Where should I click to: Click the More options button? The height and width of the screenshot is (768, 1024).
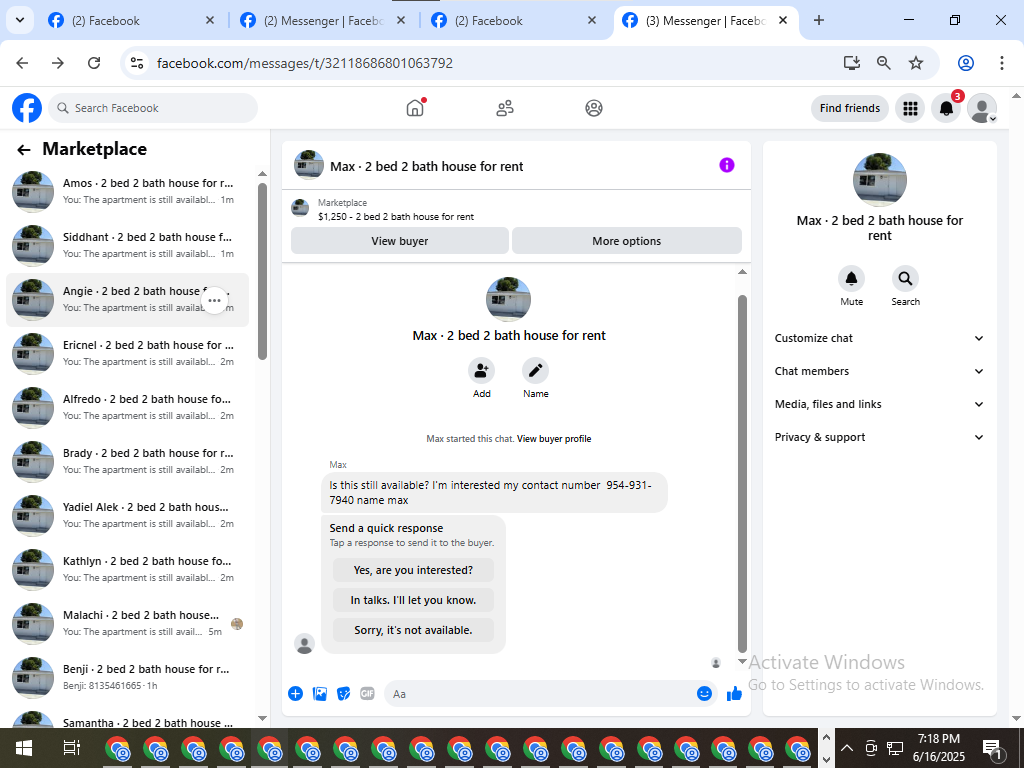click(627, 240)
